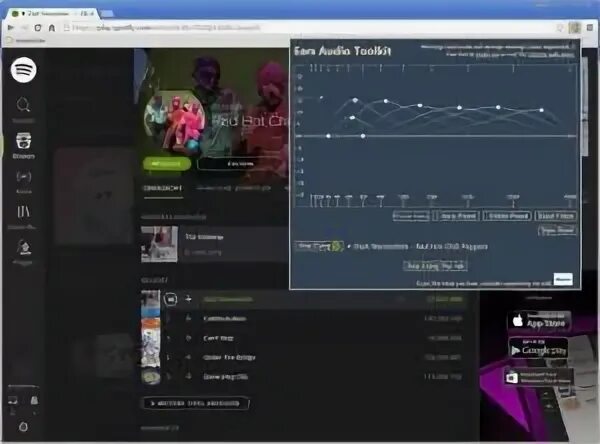The height and width of the screenshot is (444, 600).
Task: Click the browser back arrow
Action: click(x=11, y=28)
